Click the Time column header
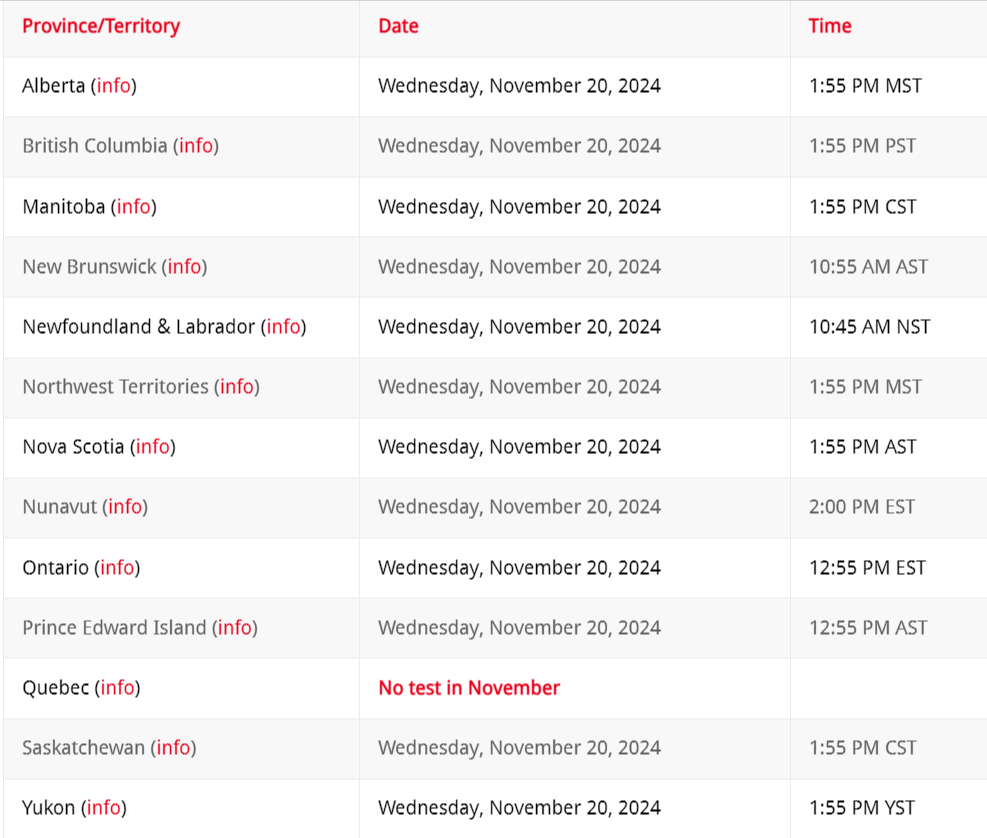The height and width of the screenshot is (838, 987). 830,26
